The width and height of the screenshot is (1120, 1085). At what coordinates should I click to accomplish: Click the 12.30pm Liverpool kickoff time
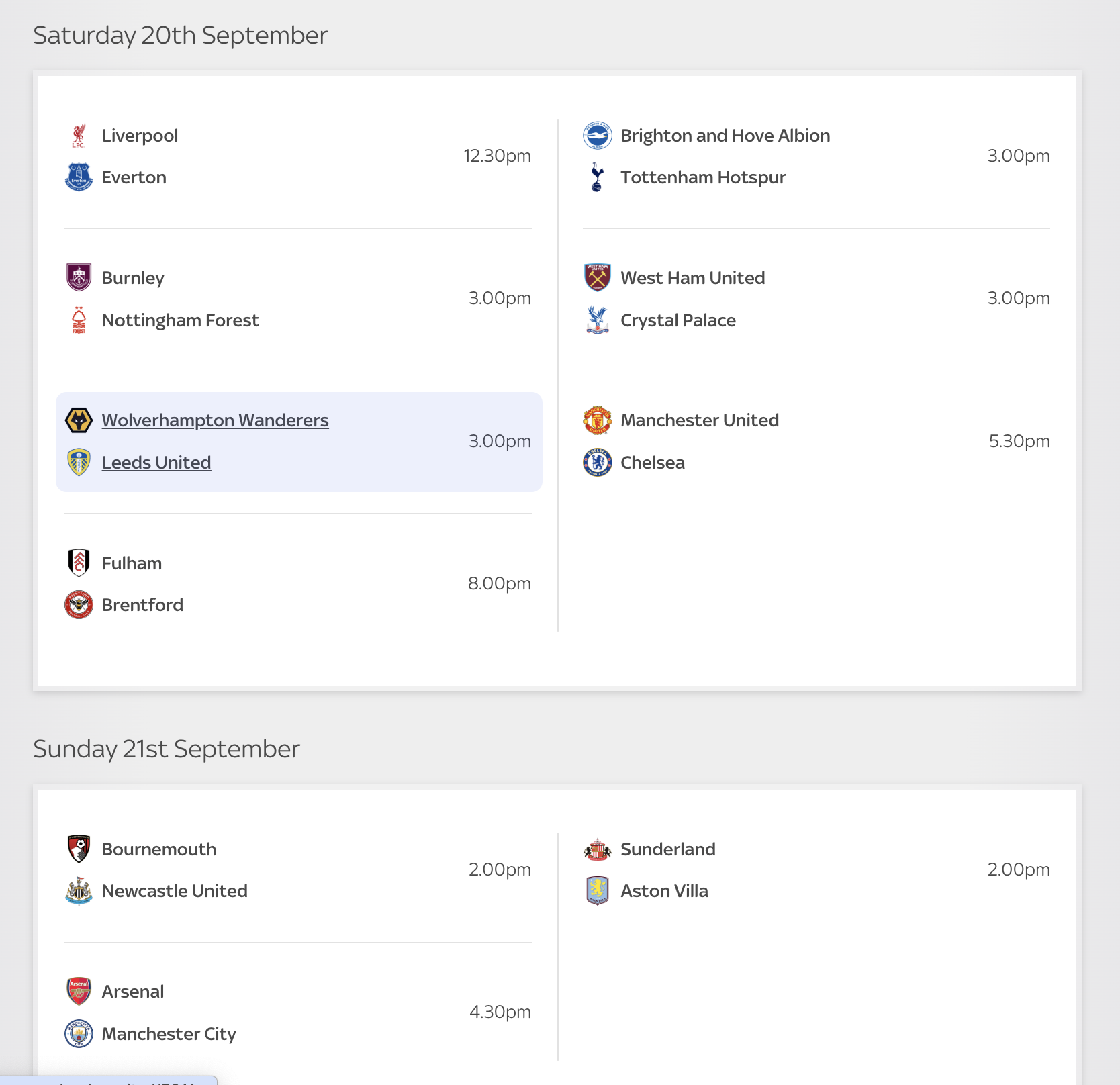[497, 156]
